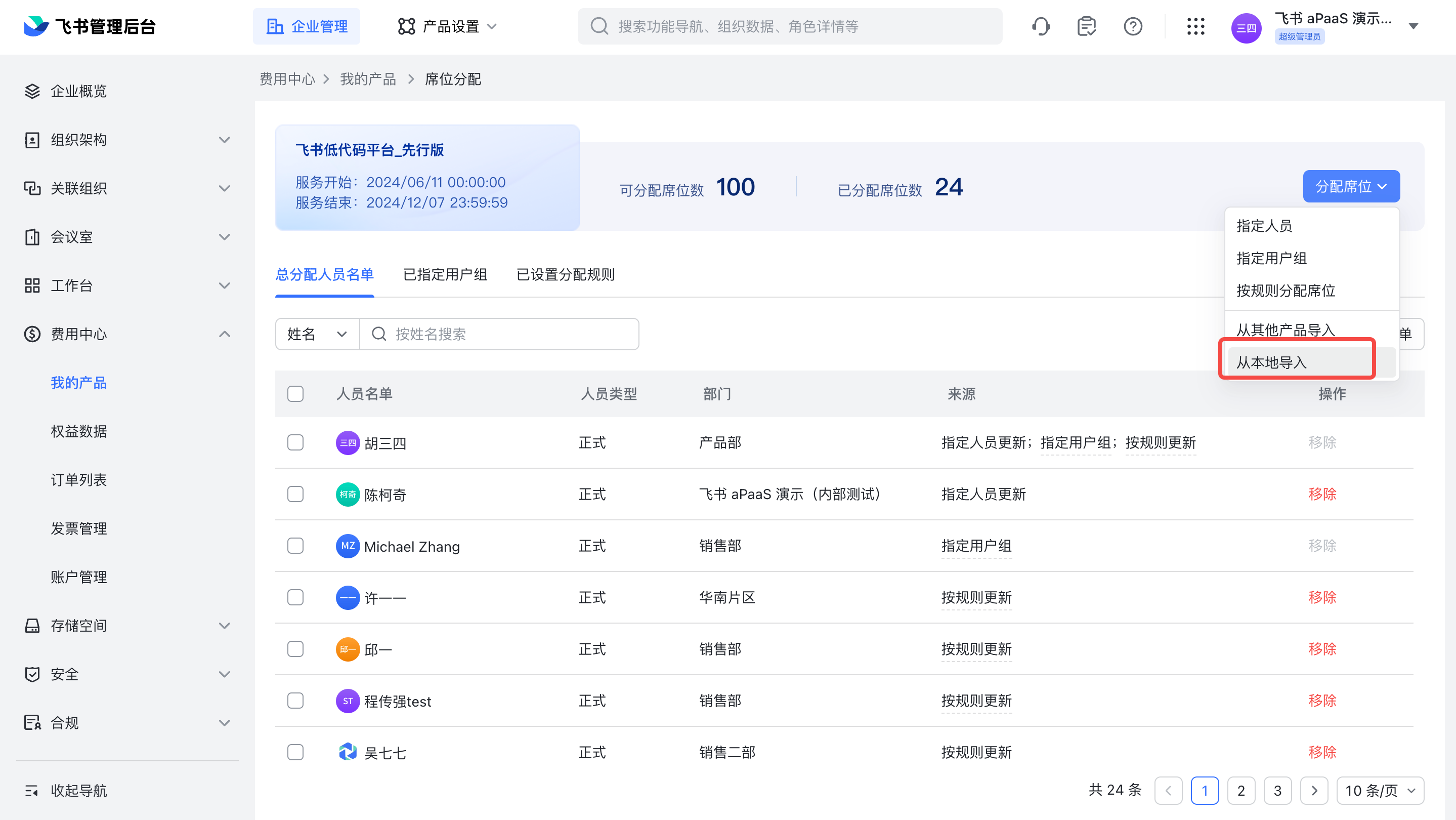Switch to the 已指定用户组 tab
The width and height of the screenshot is (1456, 820).
tap(445, 275)
